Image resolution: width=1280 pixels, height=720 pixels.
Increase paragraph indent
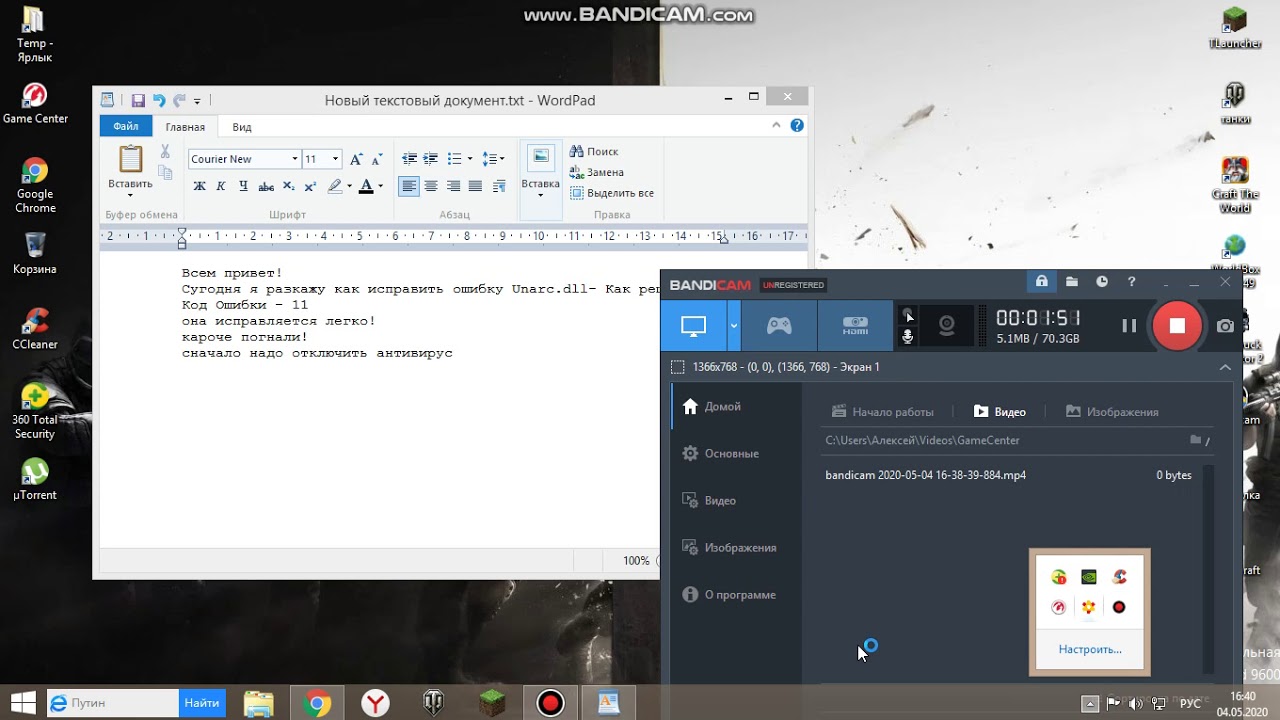tap(431, 159)
